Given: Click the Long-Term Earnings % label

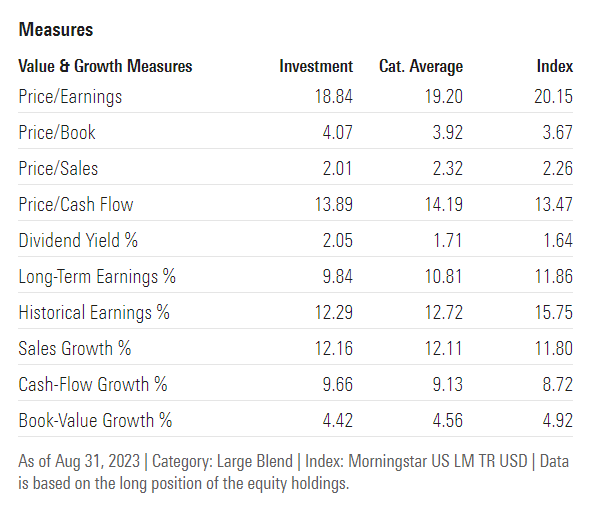Looking at the screenshot, I should (97, 276).
